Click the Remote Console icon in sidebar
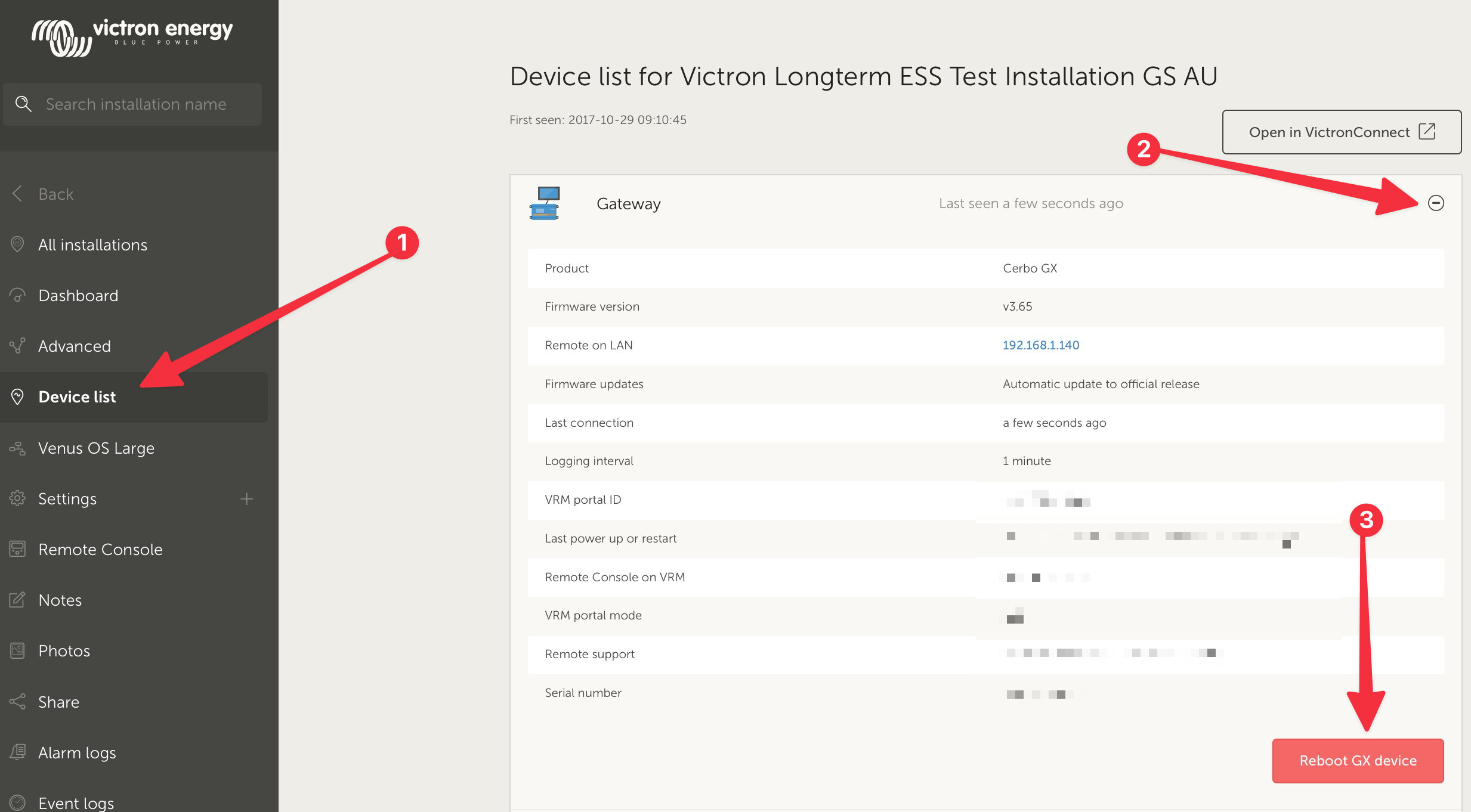 [x=18, y=549]
